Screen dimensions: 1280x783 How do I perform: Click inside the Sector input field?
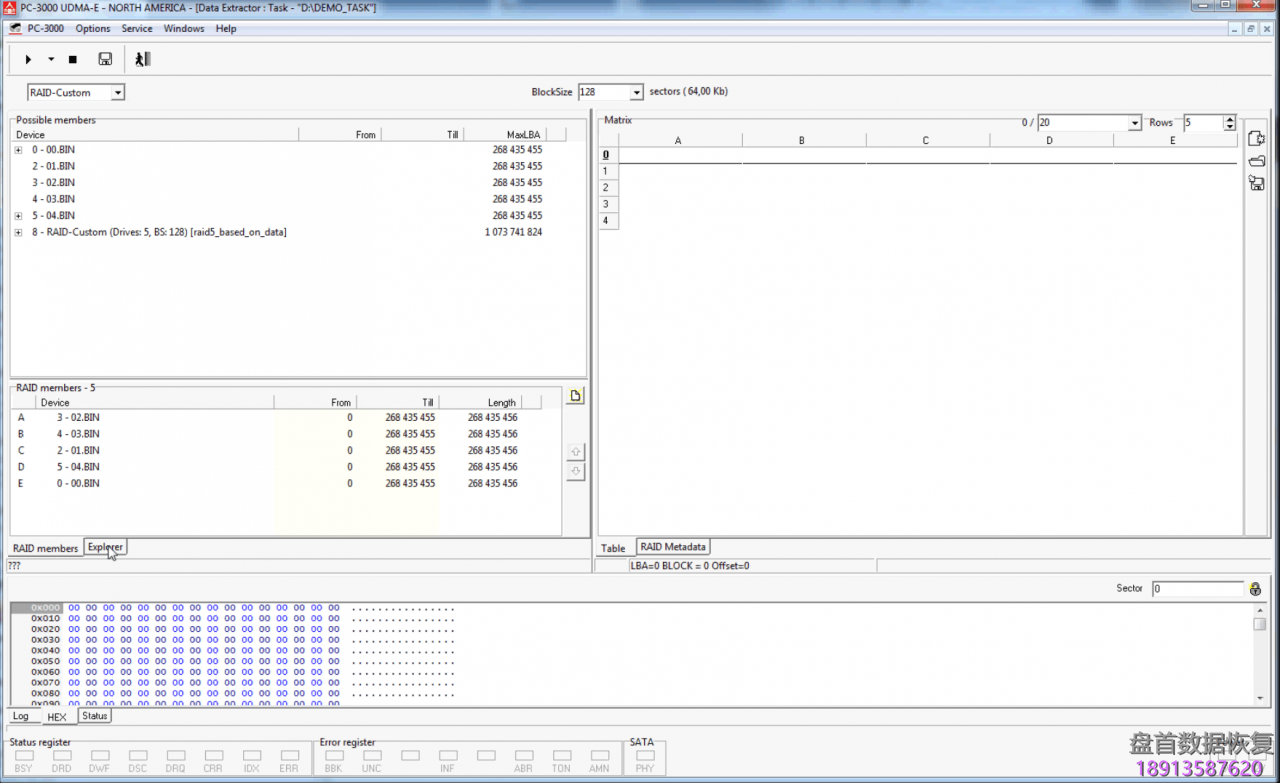click(1197, 588)
